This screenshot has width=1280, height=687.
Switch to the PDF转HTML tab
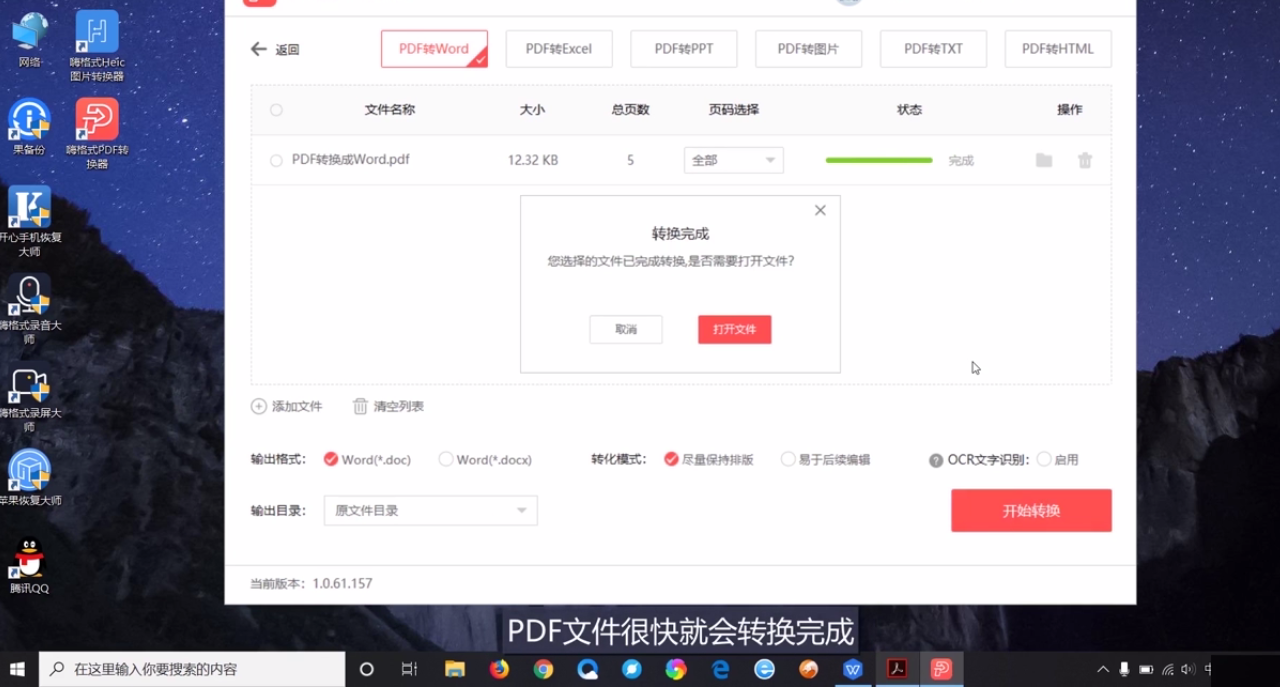pyautogui.click(x=1058, y=49)
